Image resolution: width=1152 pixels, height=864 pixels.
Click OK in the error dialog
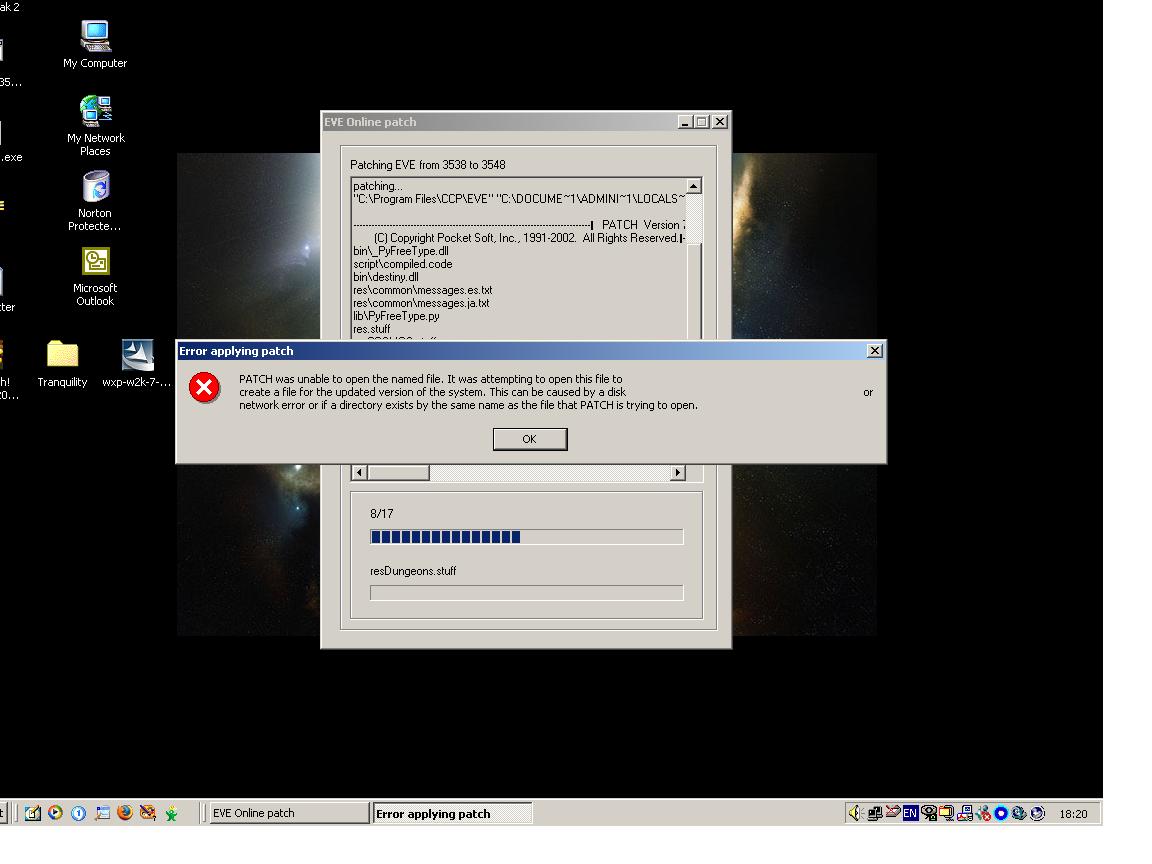click(x=530, y=439)
